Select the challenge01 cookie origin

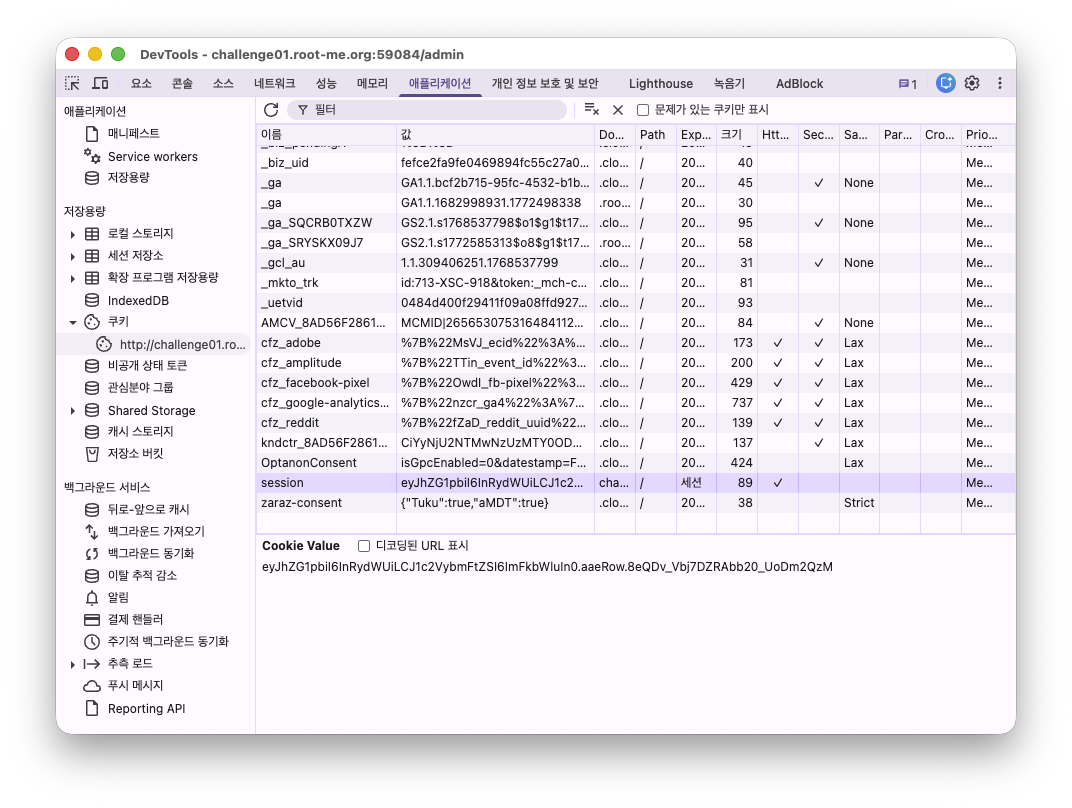coord(182,344)
